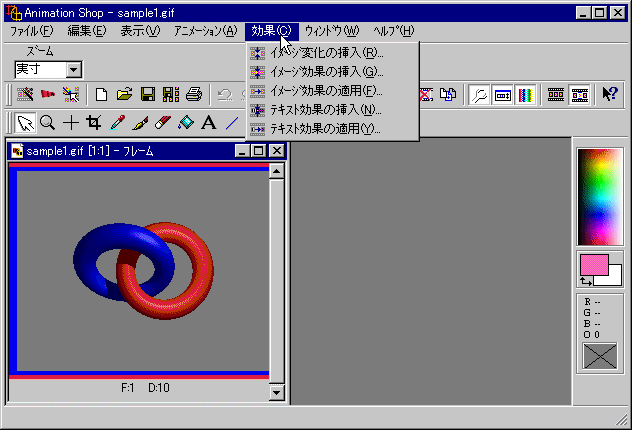Select the Text tool letter A
The width and height of the screenshot is (632, 430).
[209, 123]
